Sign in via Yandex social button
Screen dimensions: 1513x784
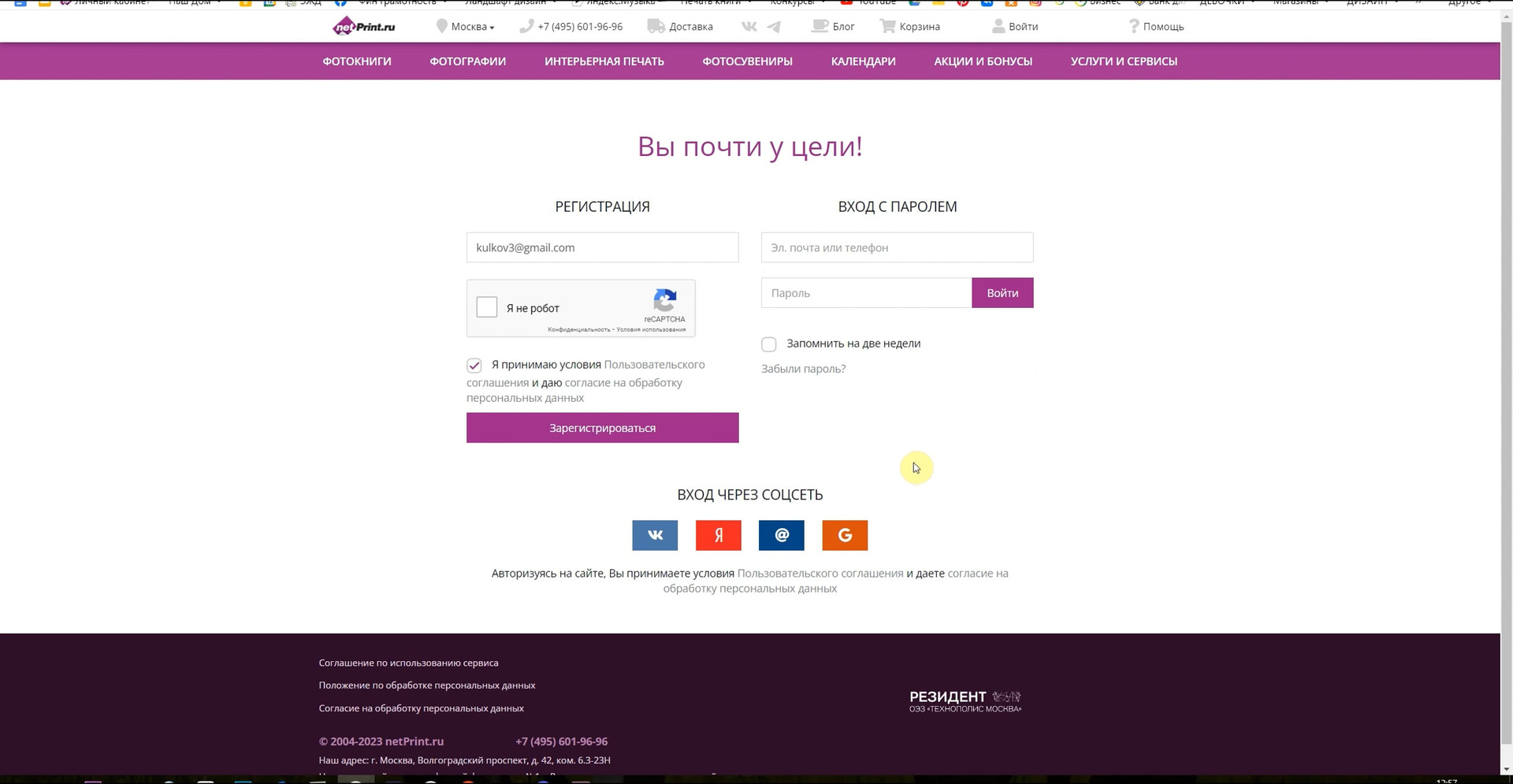[718, 535]
